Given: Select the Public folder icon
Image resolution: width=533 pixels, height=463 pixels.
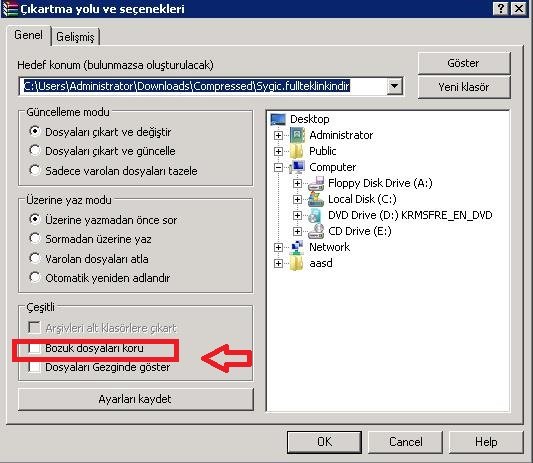Looking at the screenshot, I should (x=296, y=151).
